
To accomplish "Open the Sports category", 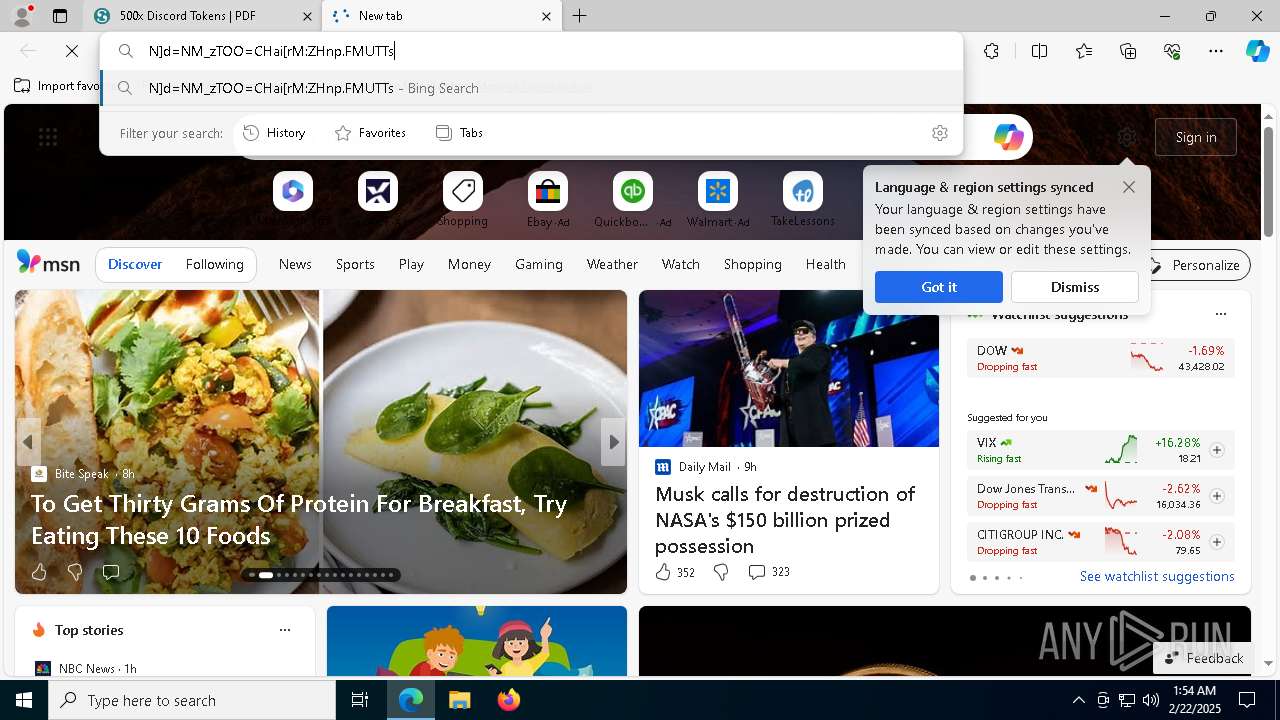I will click(355, 264).
